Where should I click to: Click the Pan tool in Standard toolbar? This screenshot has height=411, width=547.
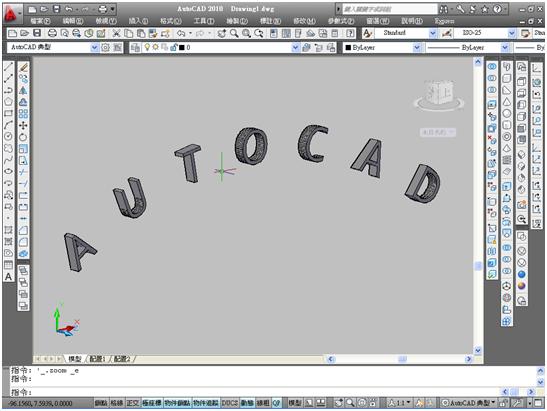click(x=222, y=33)
